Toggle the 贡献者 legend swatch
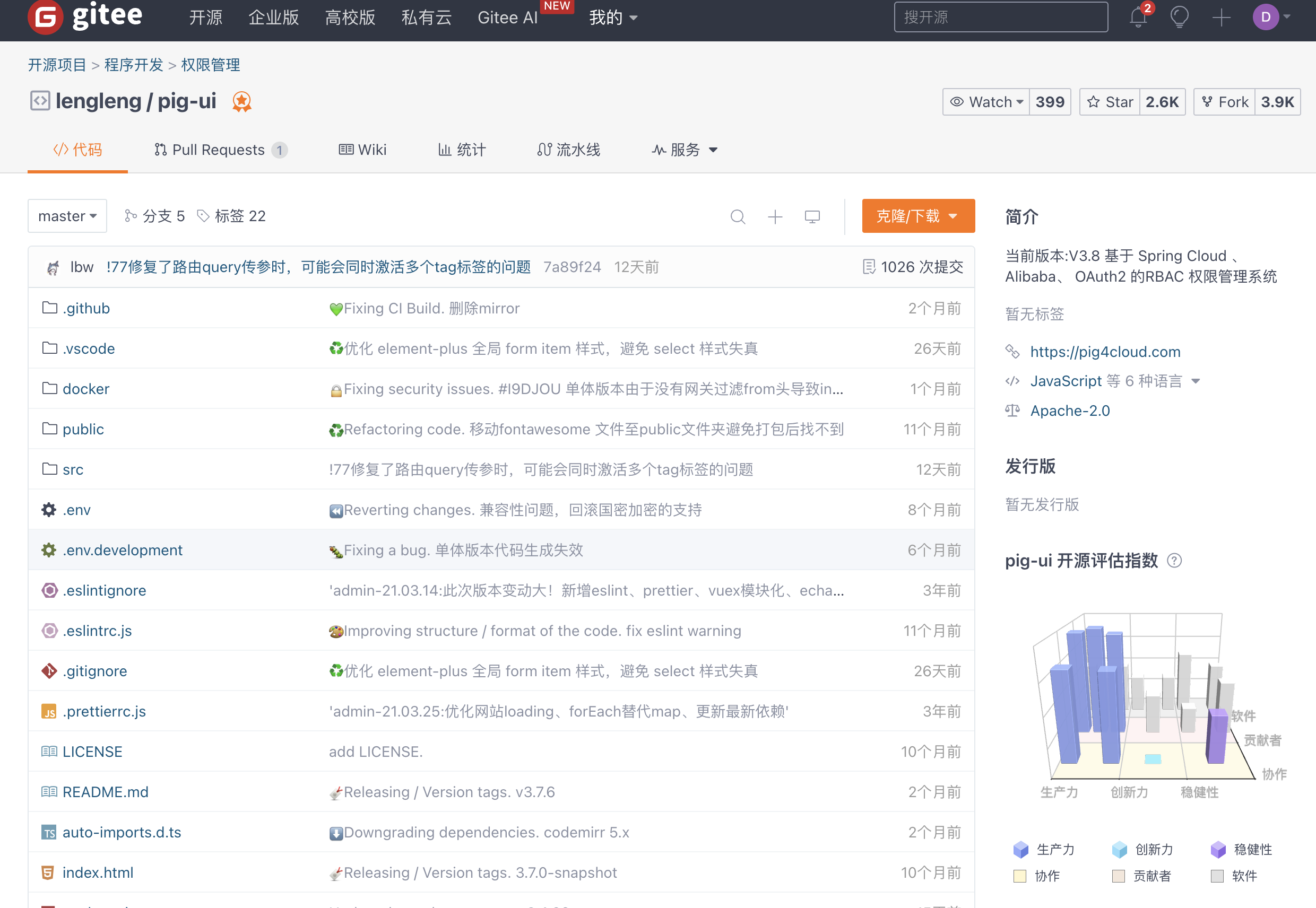This screenshot has height=908, width=1316. pos(1118,876)
